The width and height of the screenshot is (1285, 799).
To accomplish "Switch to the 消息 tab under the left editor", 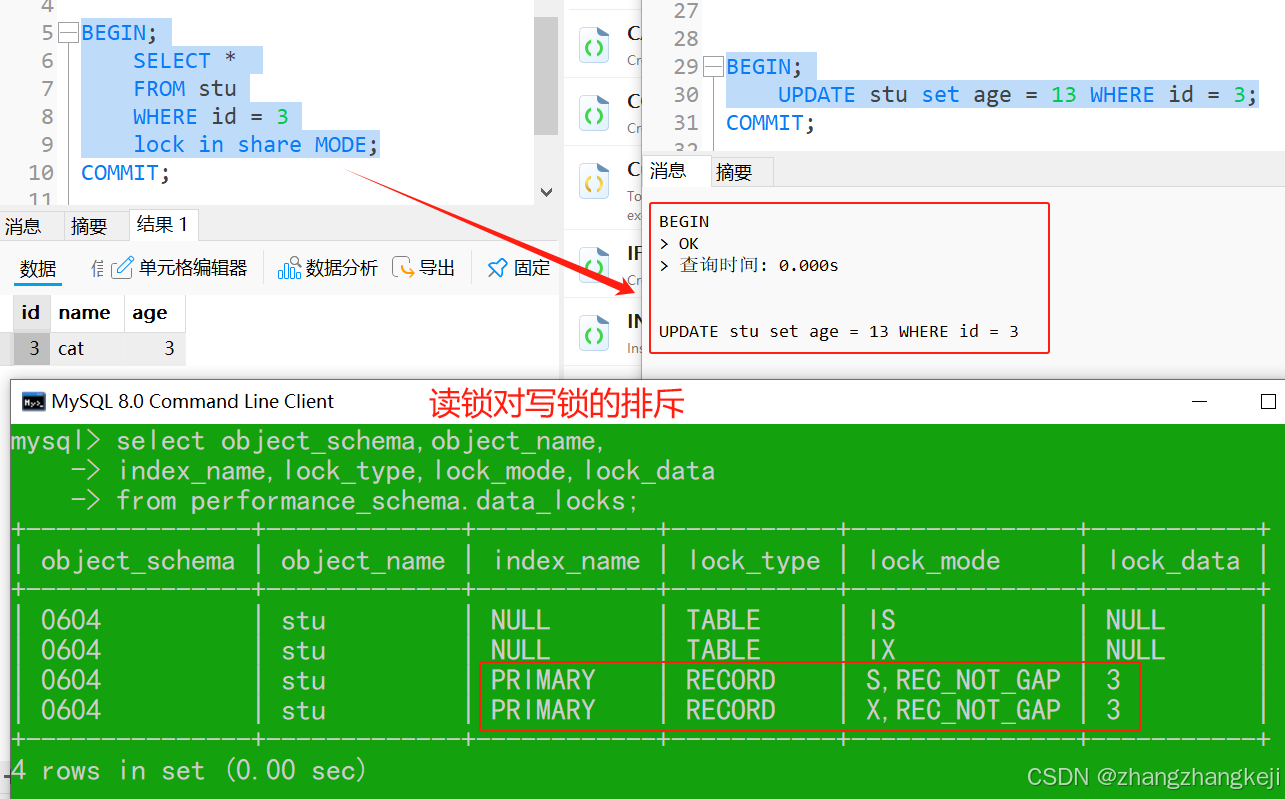I will (x=24, y=226).
